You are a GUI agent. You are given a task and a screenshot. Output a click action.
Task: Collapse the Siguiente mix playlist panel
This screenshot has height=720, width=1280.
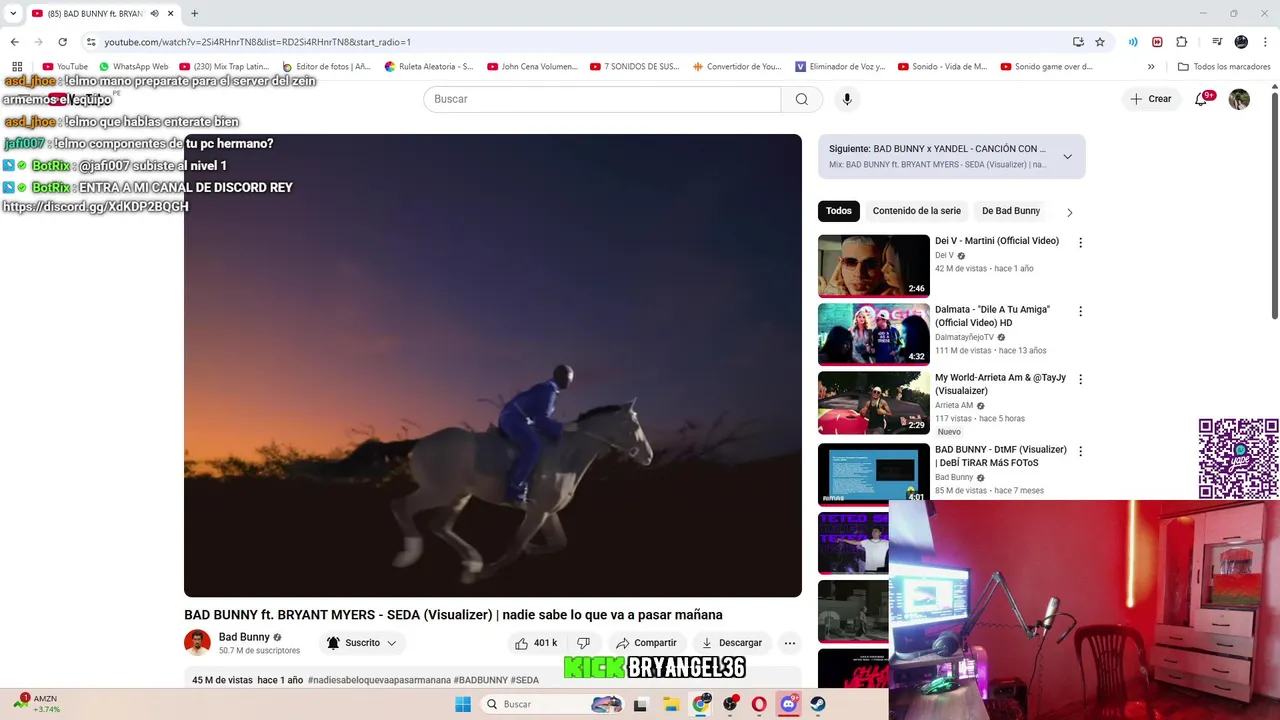1067,156
